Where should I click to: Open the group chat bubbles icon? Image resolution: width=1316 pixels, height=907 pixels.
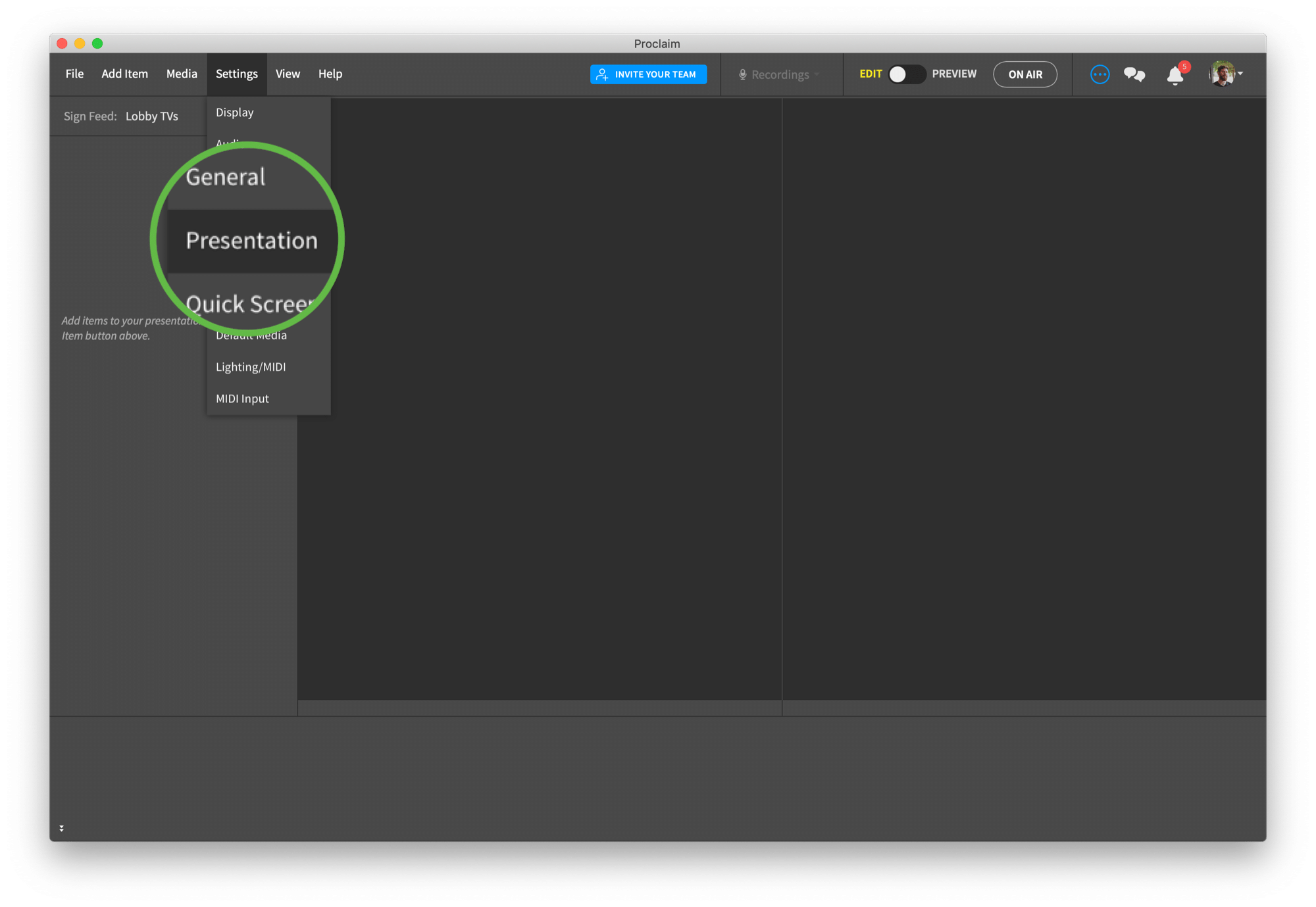pos(1134,74)
